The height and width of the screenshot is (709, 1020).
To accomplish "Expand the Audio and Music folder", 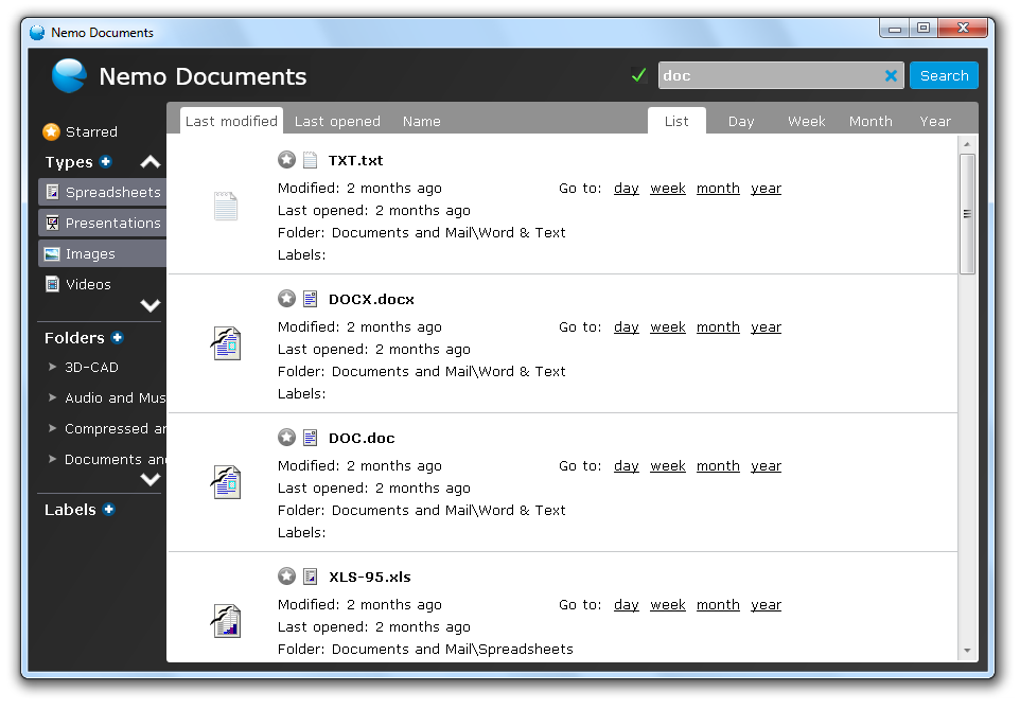I will [x=52, y=398].
